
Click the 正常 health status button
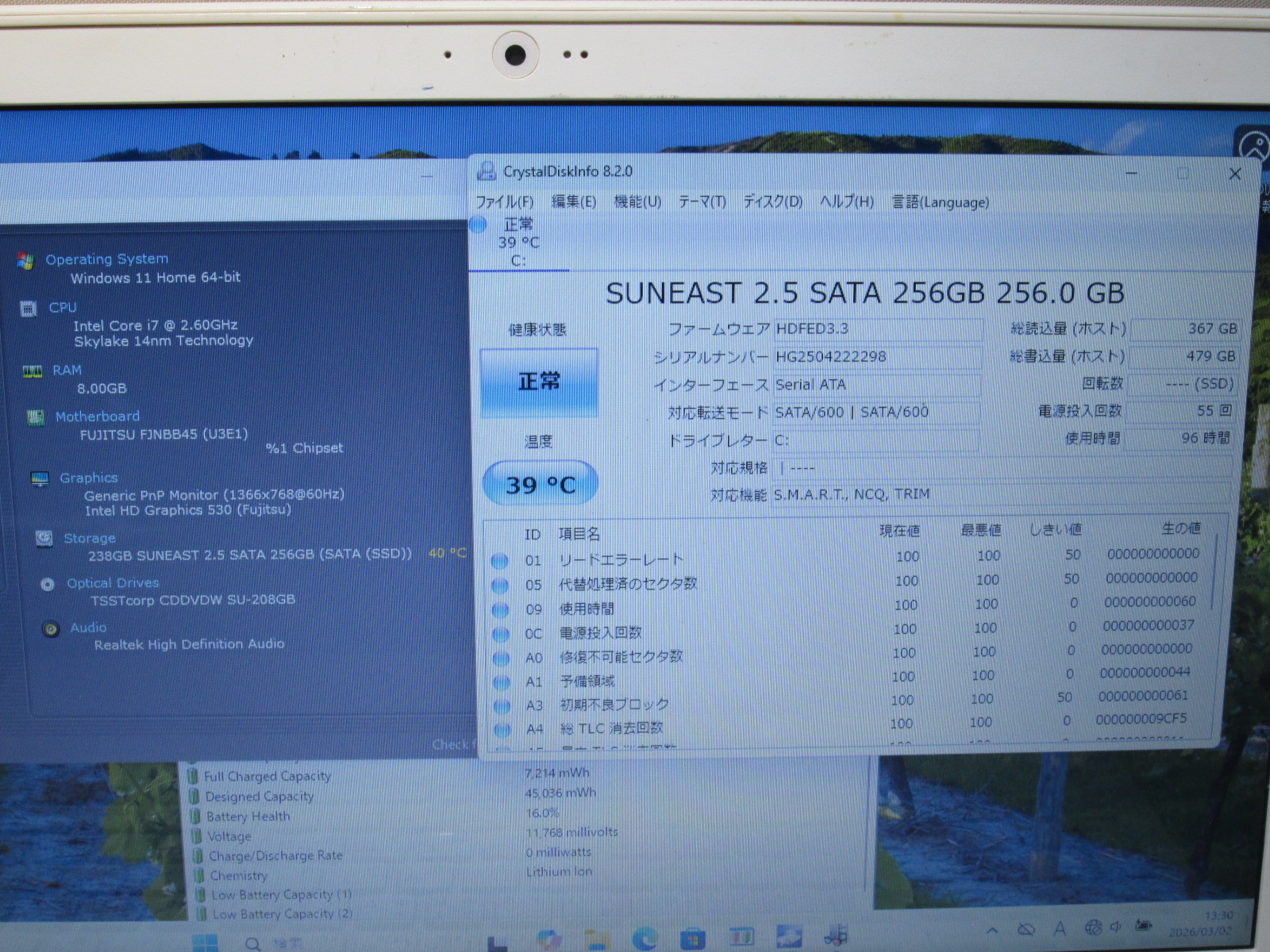point(539,382)
